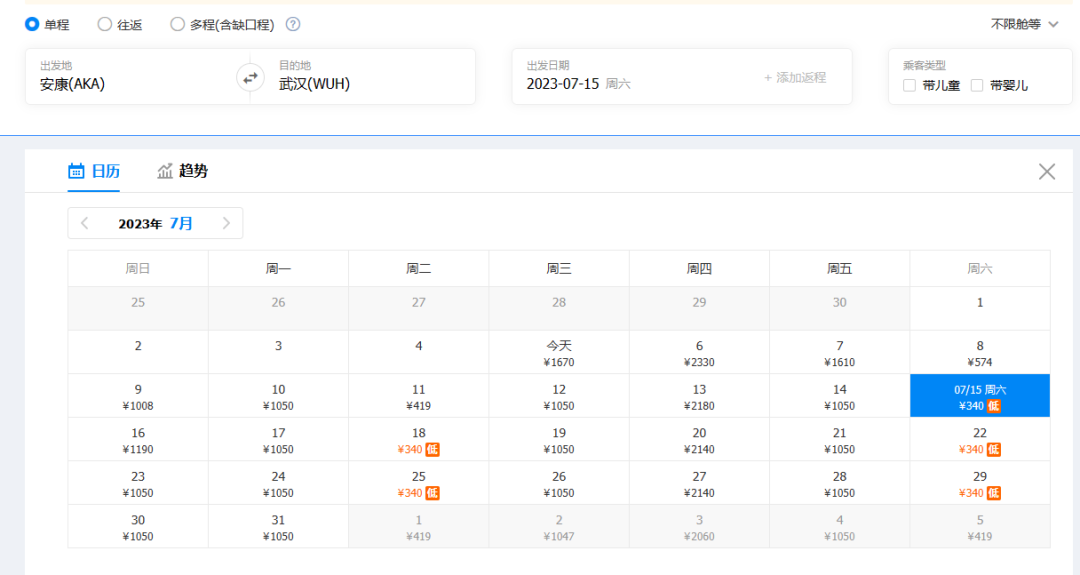Image resolution: width=1080 pixels, height=575 pixels.
Task: Enable the 带儿童 checkbox
Action: [x=909, y=86]
